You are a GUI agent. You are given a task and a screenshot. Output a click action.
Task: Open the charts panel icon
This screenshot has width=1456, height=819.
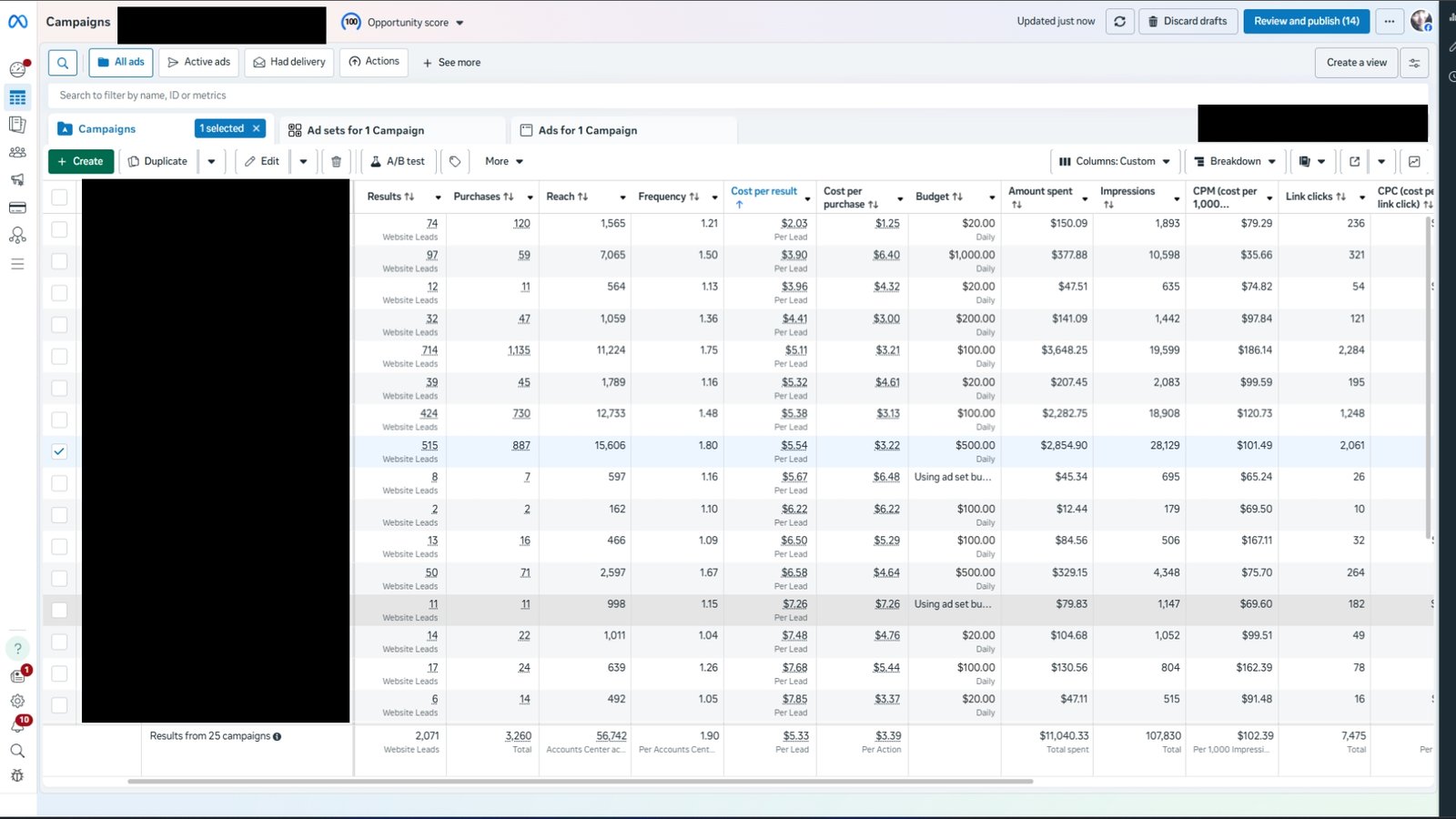coord(1414,162)
